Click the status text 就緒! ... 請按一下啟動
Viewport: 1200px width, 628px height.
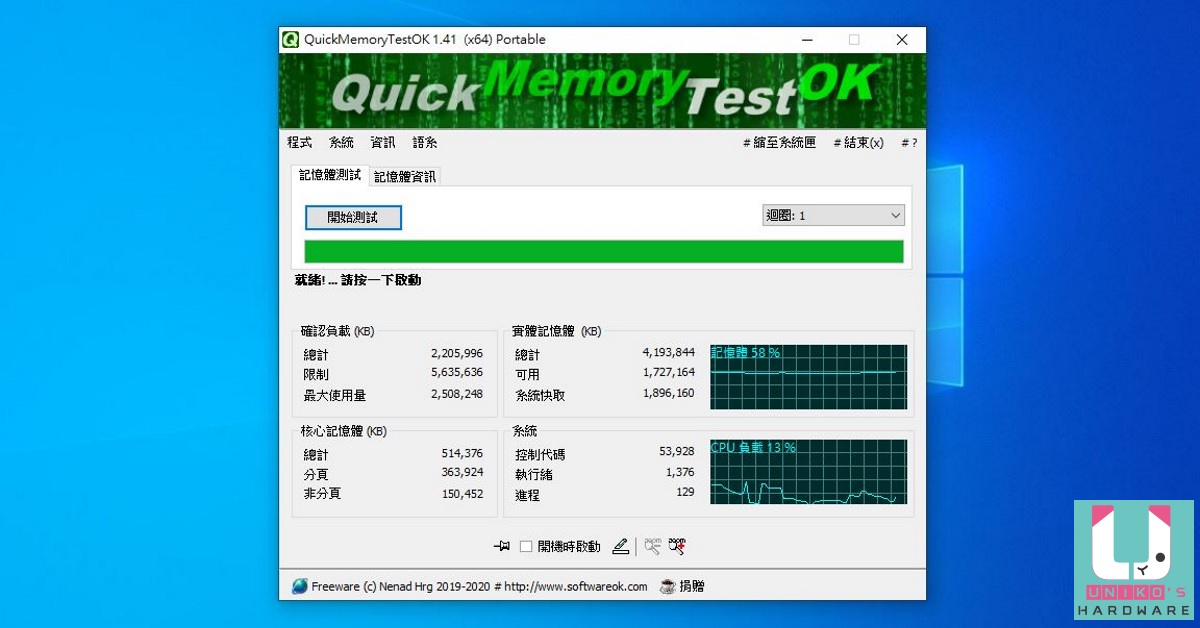click(358, 280)
